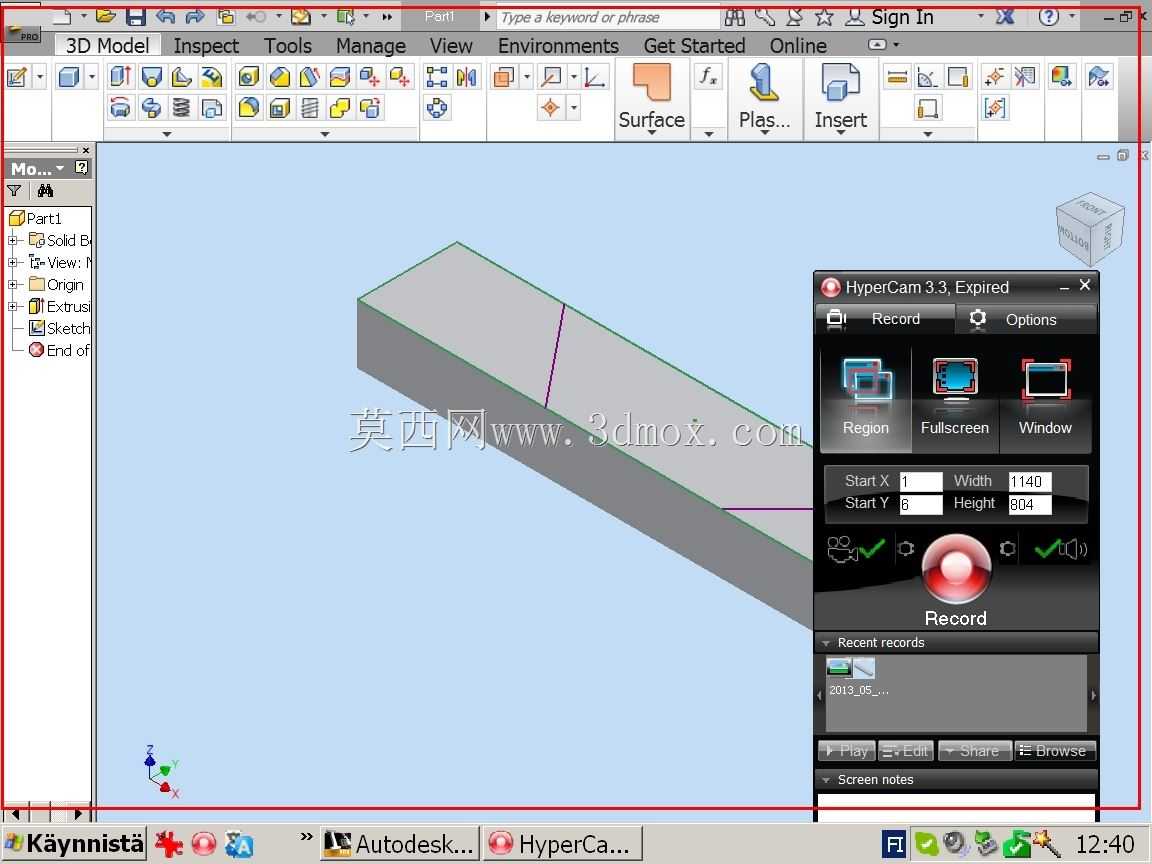Open the fx Parameters tool

(x=708, y=76)
